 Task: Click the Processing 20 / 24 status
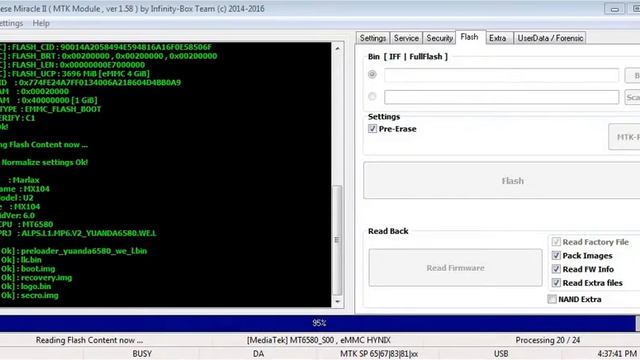point(548,340)
